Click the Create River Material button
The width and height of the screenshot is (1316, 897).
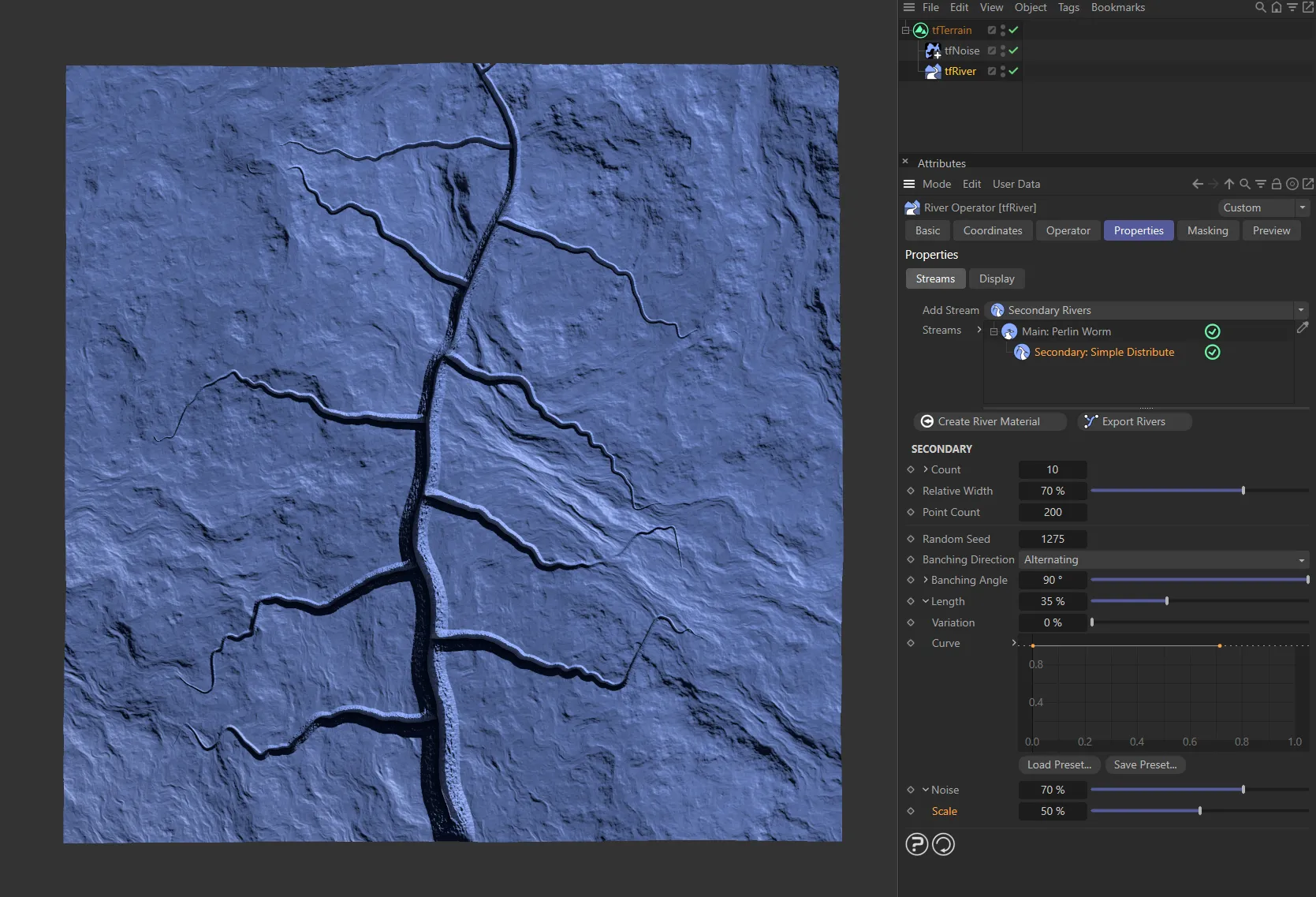[990, 421]
